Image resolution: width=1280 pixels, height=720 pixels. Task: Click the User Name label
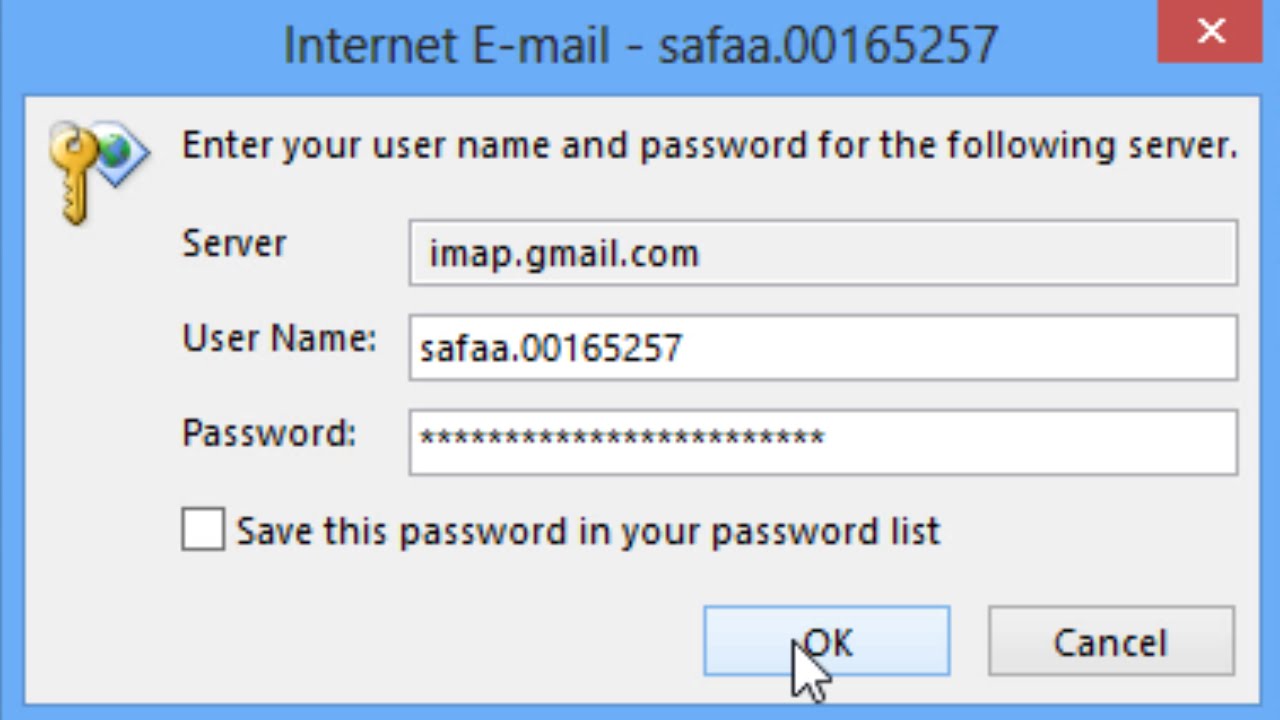279,339
